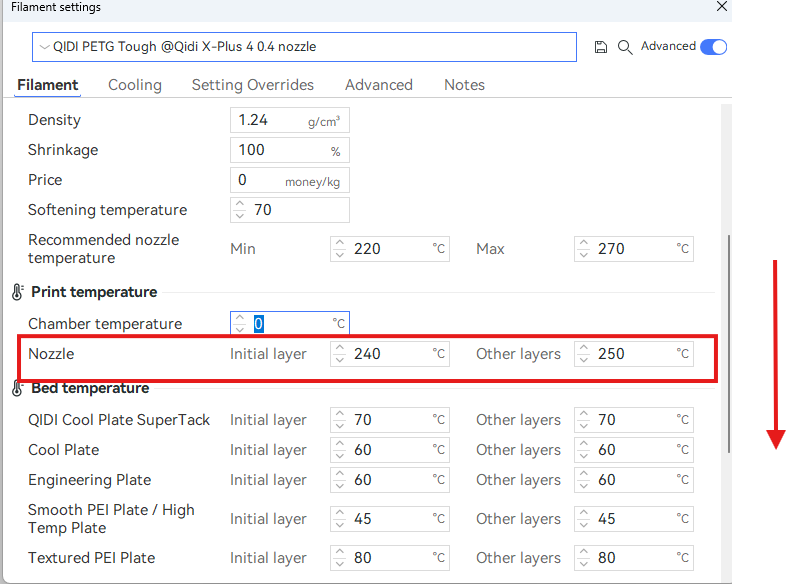This screenshot has width=786, height=584.
Task: Click the save preset floppy disk icon
Action: click(600, 47)
